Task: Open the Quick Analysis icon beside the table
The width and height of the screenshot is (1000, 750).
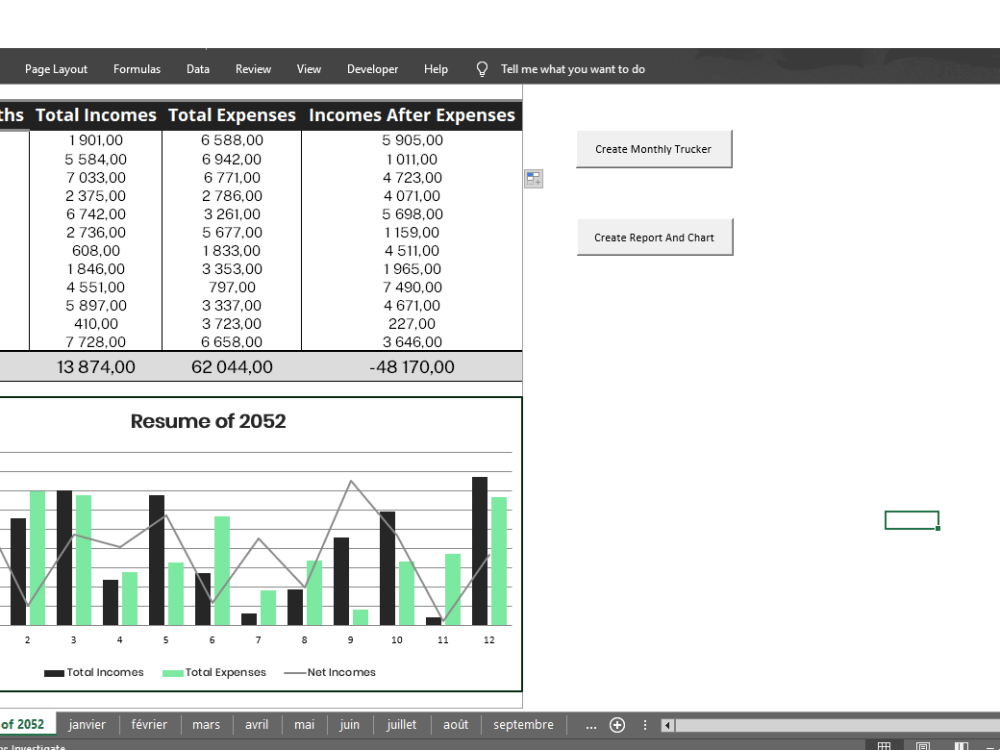Action: click(534, 179)
